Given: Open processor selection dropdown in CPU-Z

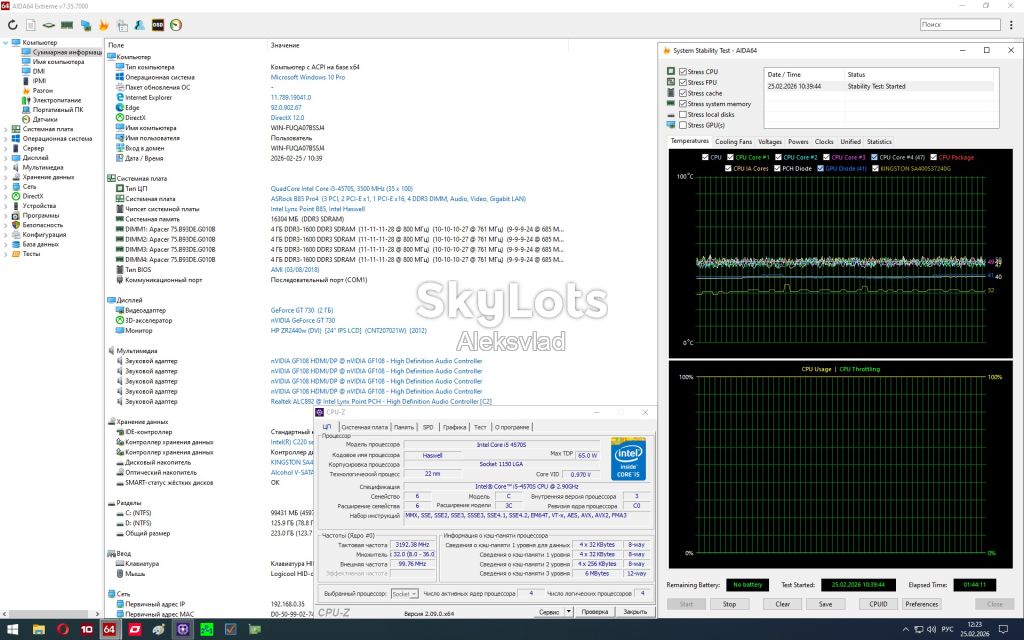Looking at the screenshot, I should [404, 594].
